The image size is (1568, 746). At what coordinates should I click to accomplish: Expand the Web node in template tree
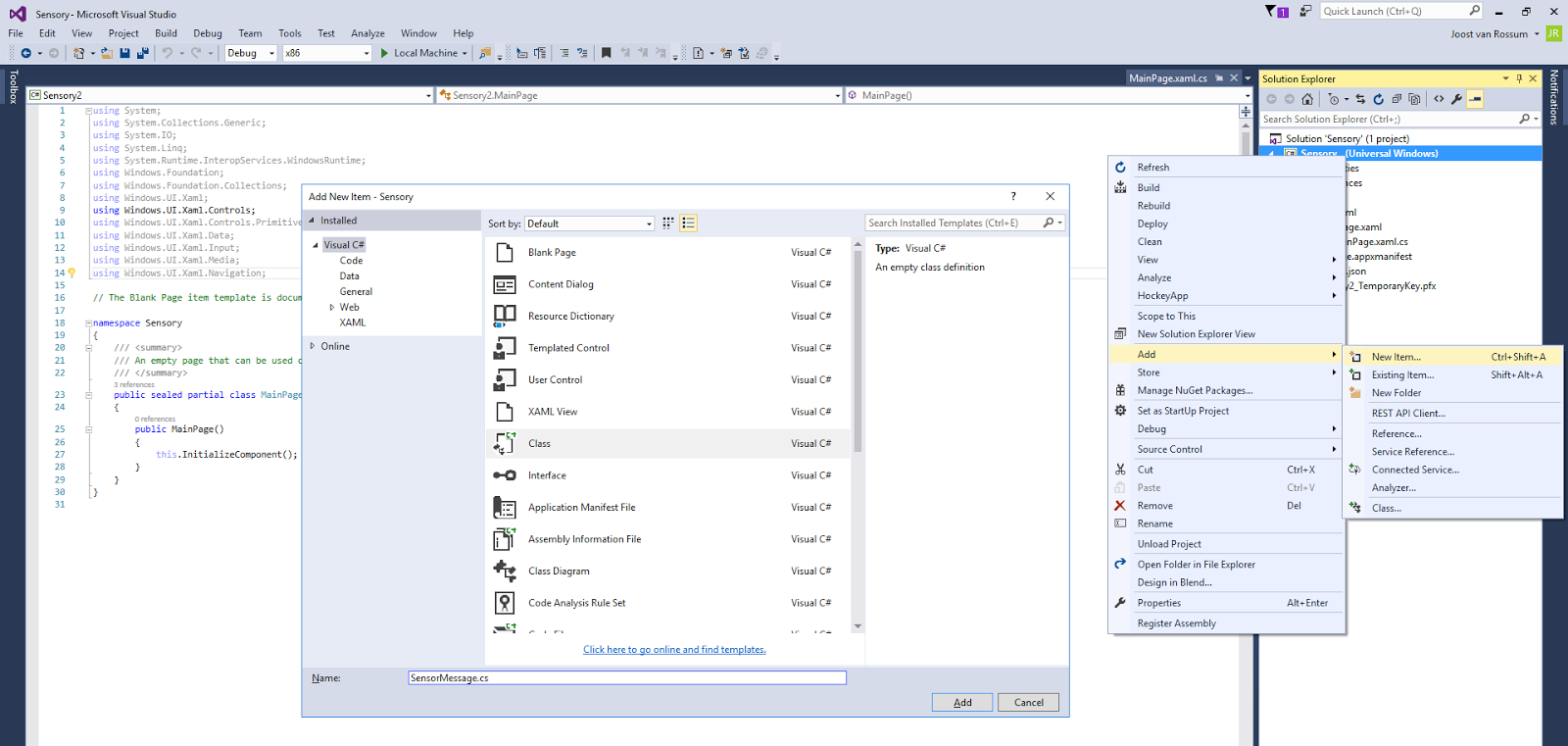pyautogui.click(x=332, y=307)
